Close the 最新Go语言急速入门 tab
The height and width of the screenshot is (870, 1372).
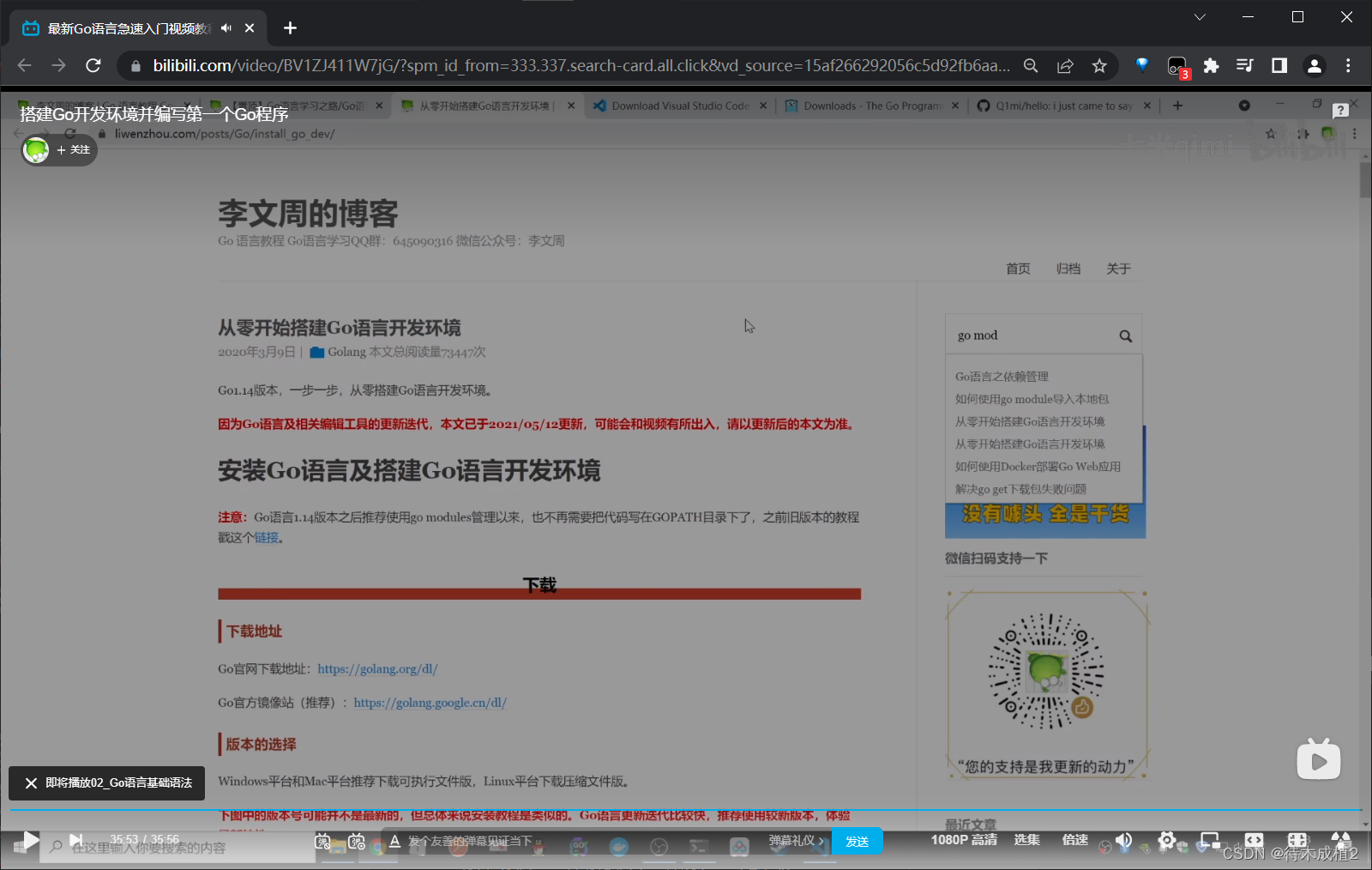(x=250, y=28)
